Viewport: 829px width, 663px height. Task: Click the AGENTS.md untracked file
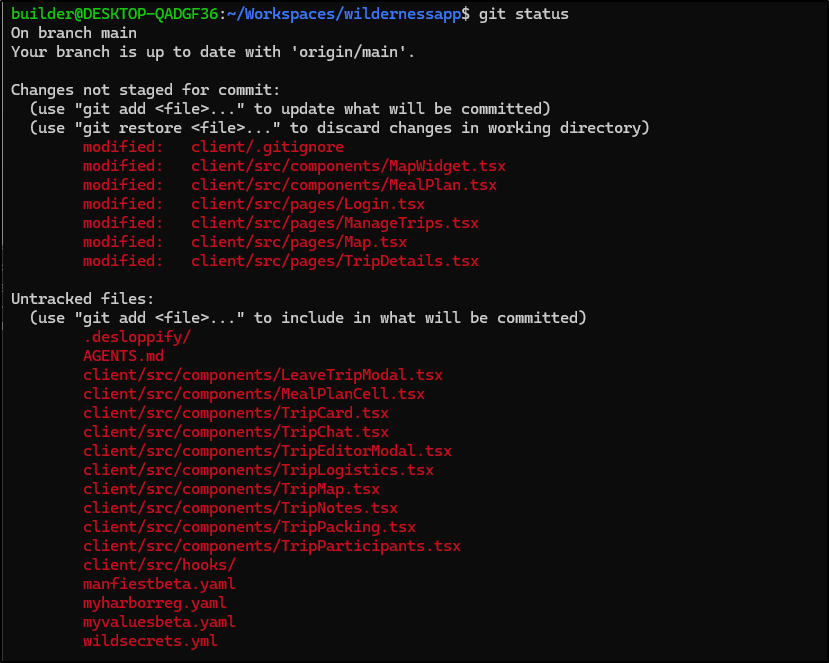click(123, 356)
